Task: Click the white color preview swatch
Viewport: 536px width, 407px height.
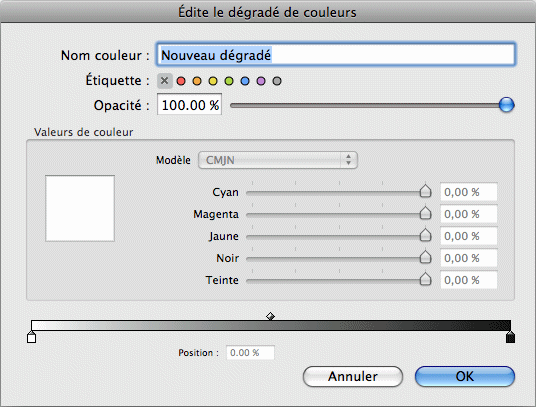Action: pos(80,208)
